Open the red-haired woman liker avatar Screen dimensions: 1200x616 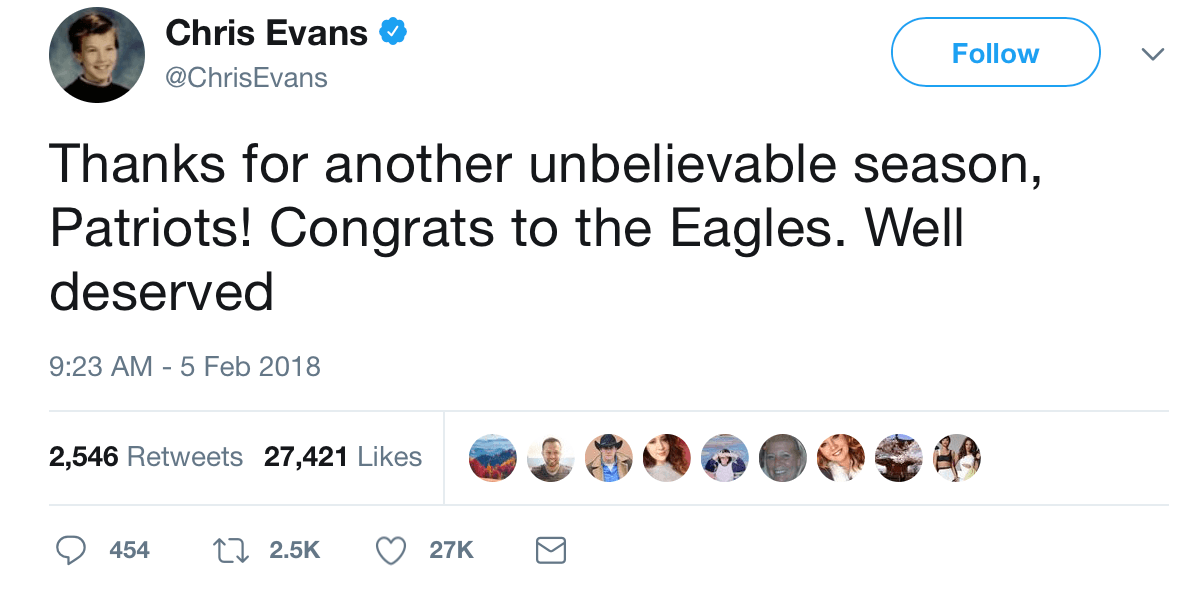click(x=667, y=458)
